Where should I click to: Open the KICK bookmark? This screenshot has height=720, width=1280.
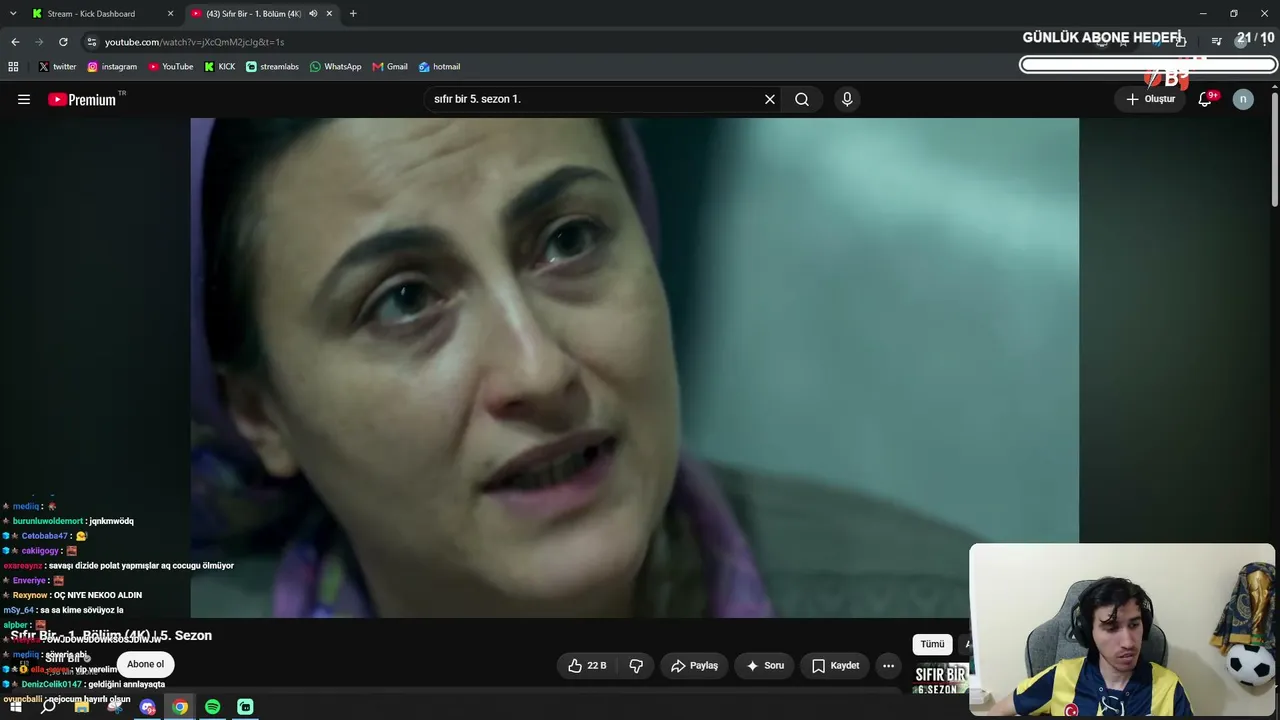tap(220, 67)
